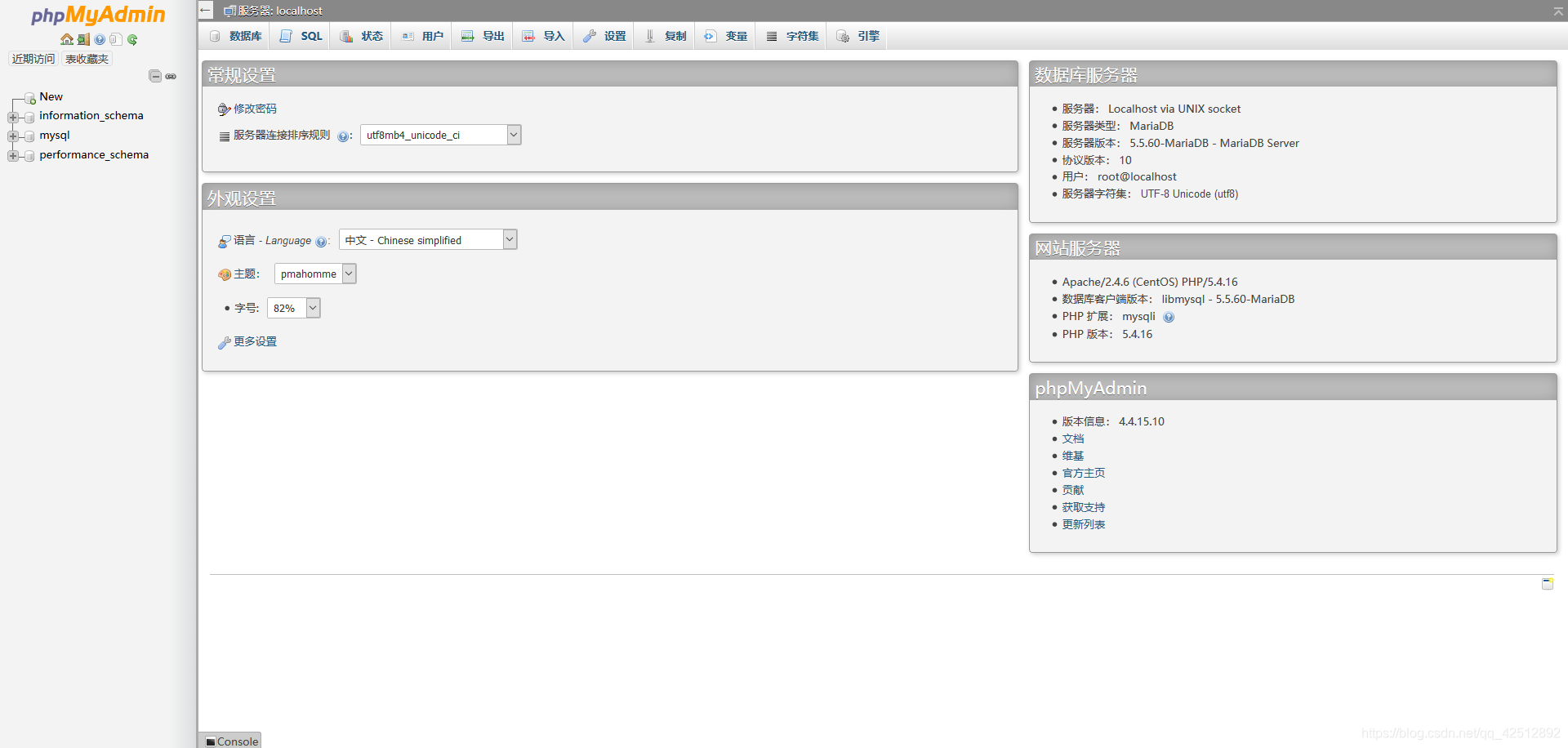Click the performance_schema database cylinder icon
This screenshot has width=1568, height=748.
tap(29, 156)
